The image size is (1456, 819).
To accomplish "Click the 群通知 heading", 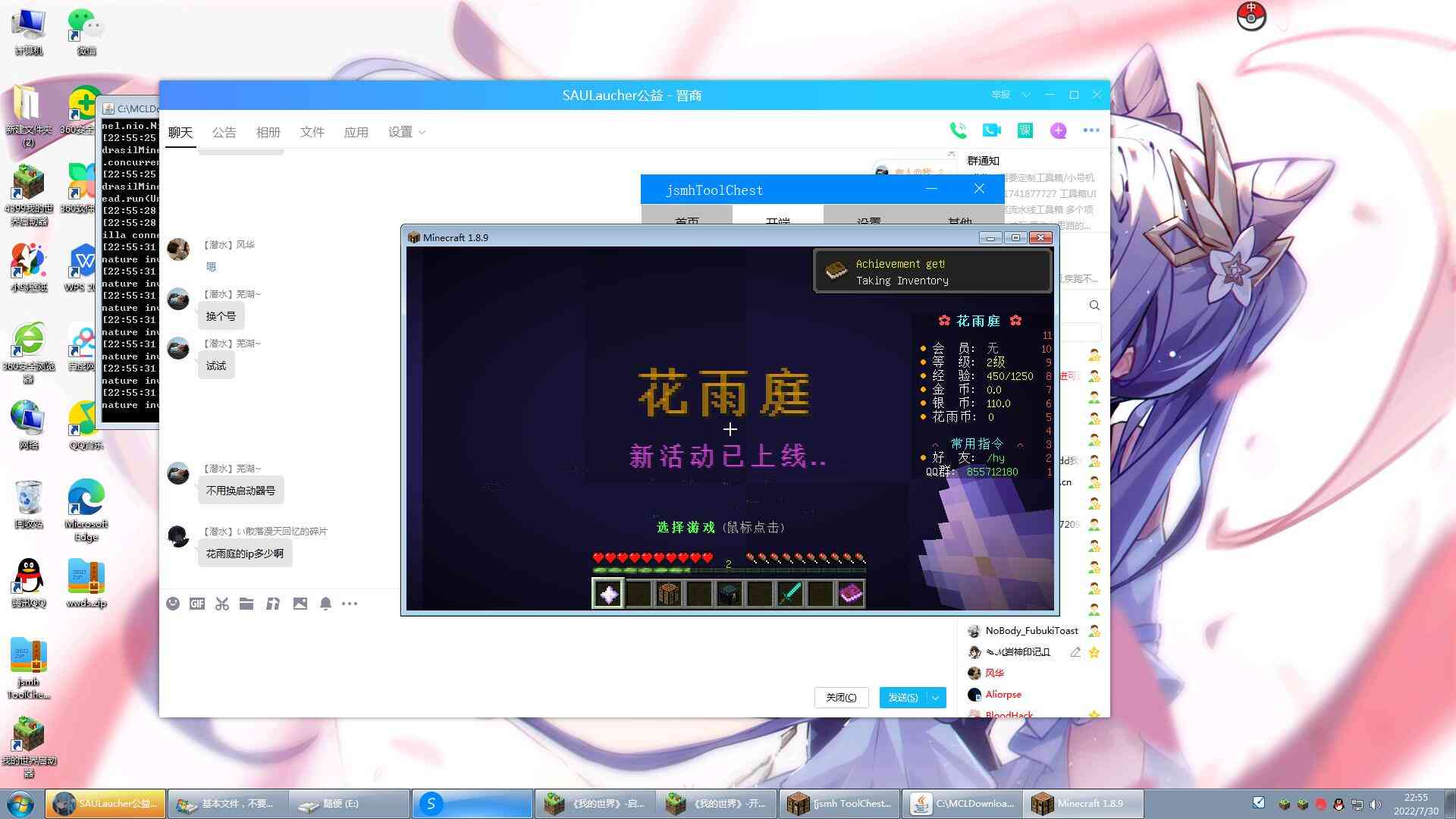I will click(983, 161).
